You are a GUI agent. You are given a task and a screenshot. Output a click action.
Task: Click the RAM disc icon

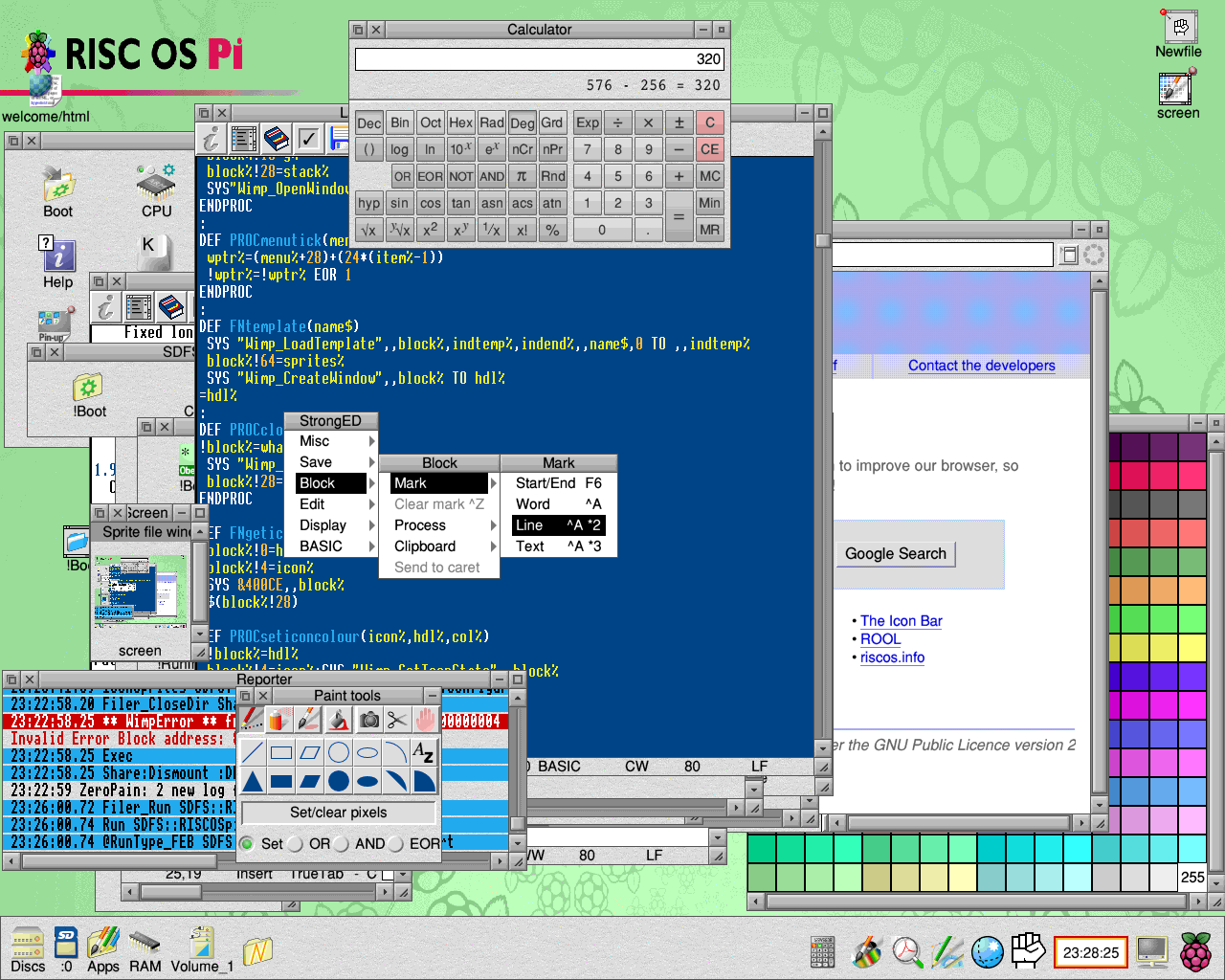145,949
